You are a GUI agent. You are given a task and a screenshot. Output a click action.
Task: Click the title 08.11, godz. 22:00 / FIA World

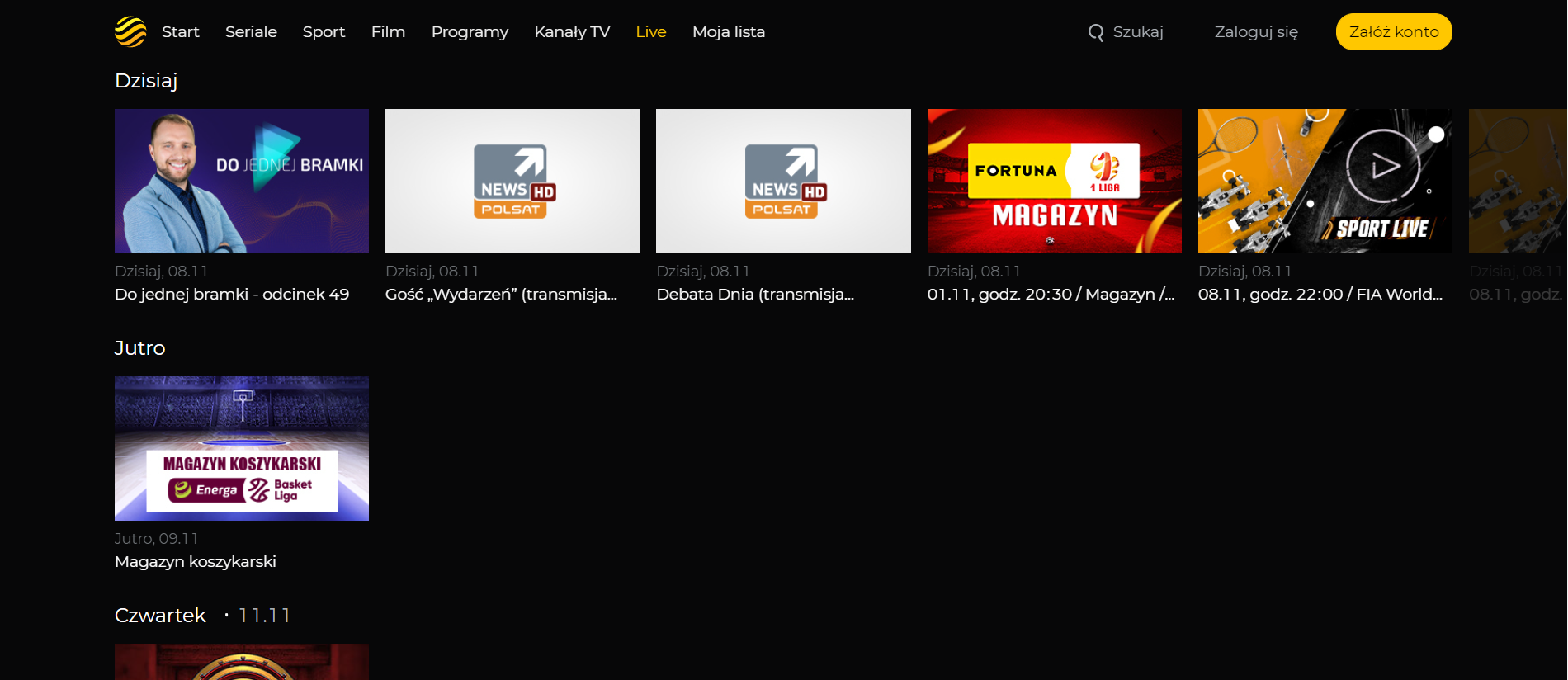pos(1320,295)
